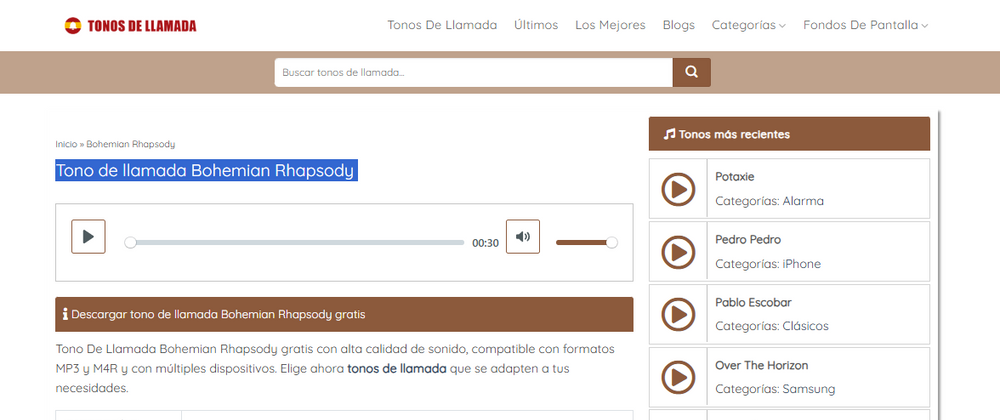Focus the 'Buscar tonos de llamada' search field

[x=473, y=73]
